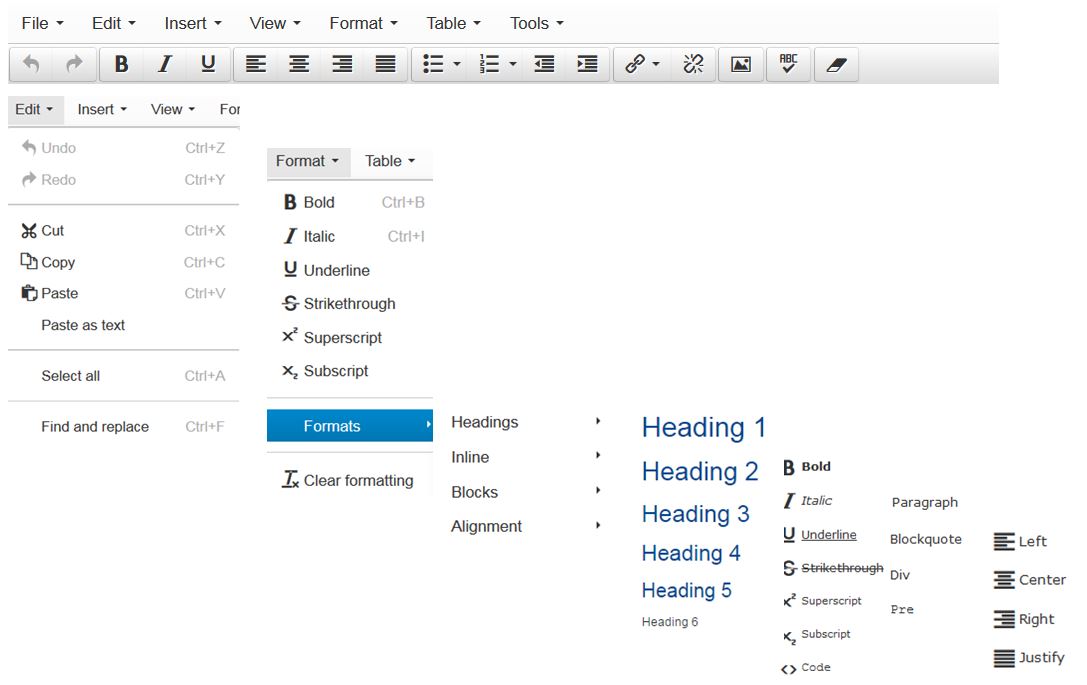Choose Clear formatting in Format menu
Image resolution: width=1087 pixels, height=685 pixels.
tap(350, 480)
